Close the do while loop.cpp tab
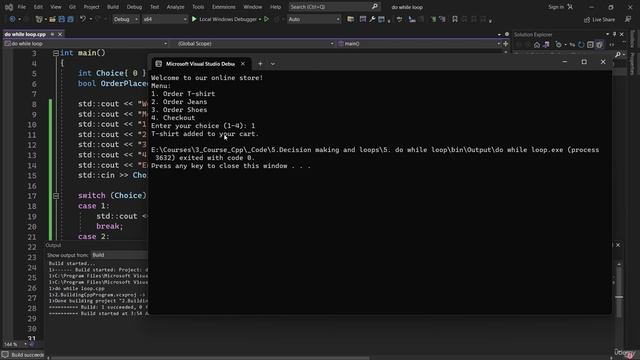The image size is (640, 360). 60,34
